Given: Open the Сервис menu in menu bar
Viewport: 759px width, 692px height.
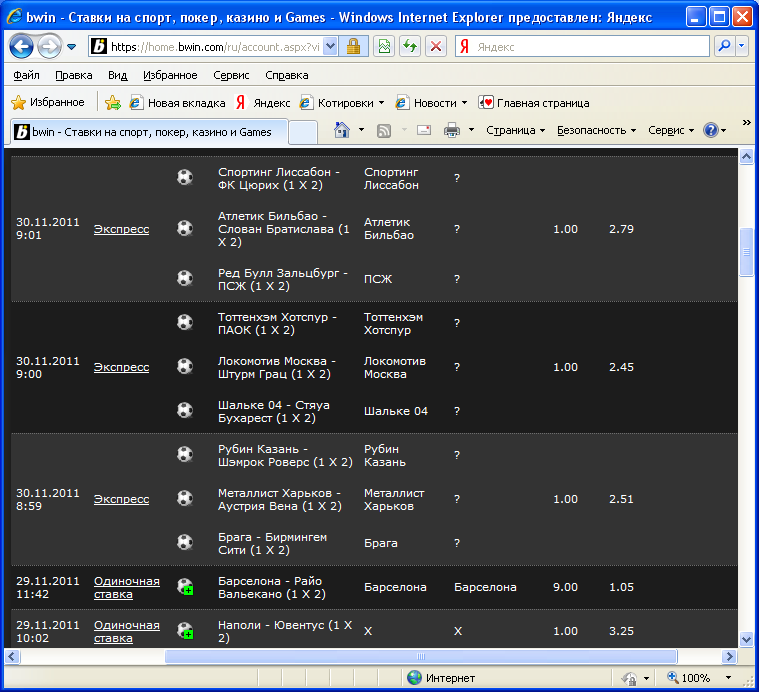Looking at the screenshot, I should tap(231, 75).
